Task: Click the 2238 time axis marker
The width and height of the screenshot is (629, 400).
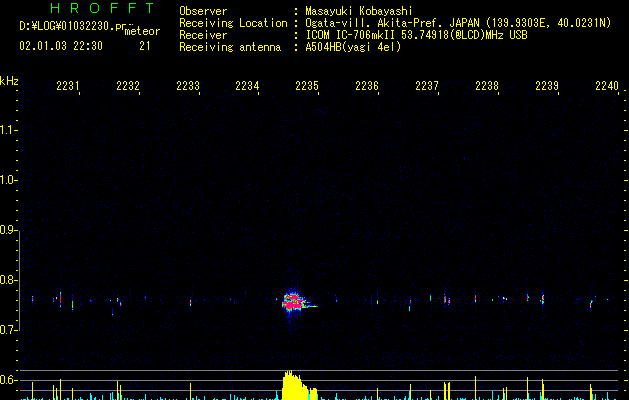Action: pos(487,86)
